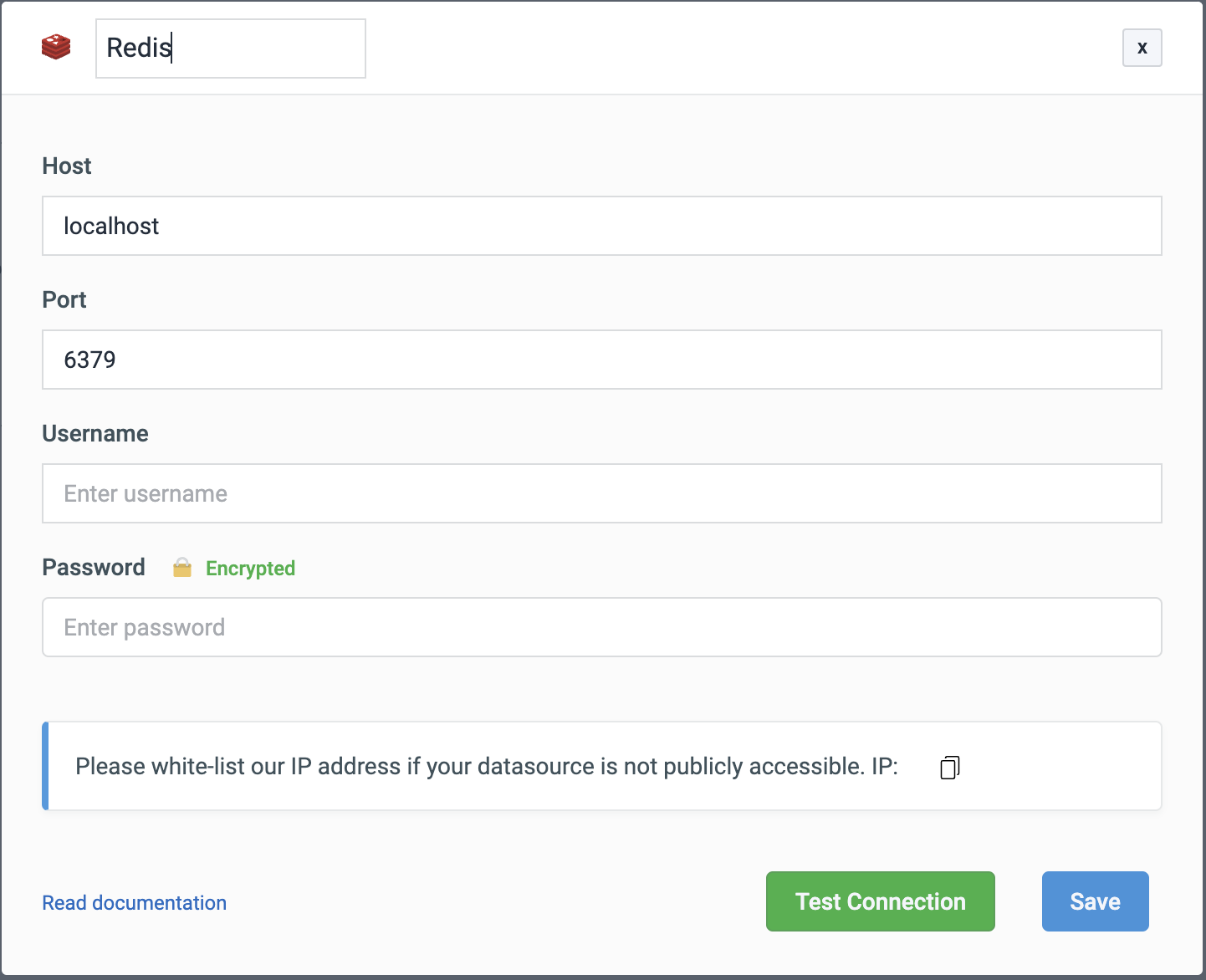This screenshot has width=1206, height=980.
Task: Click the padlock icon beside Password
Action: 182,569
